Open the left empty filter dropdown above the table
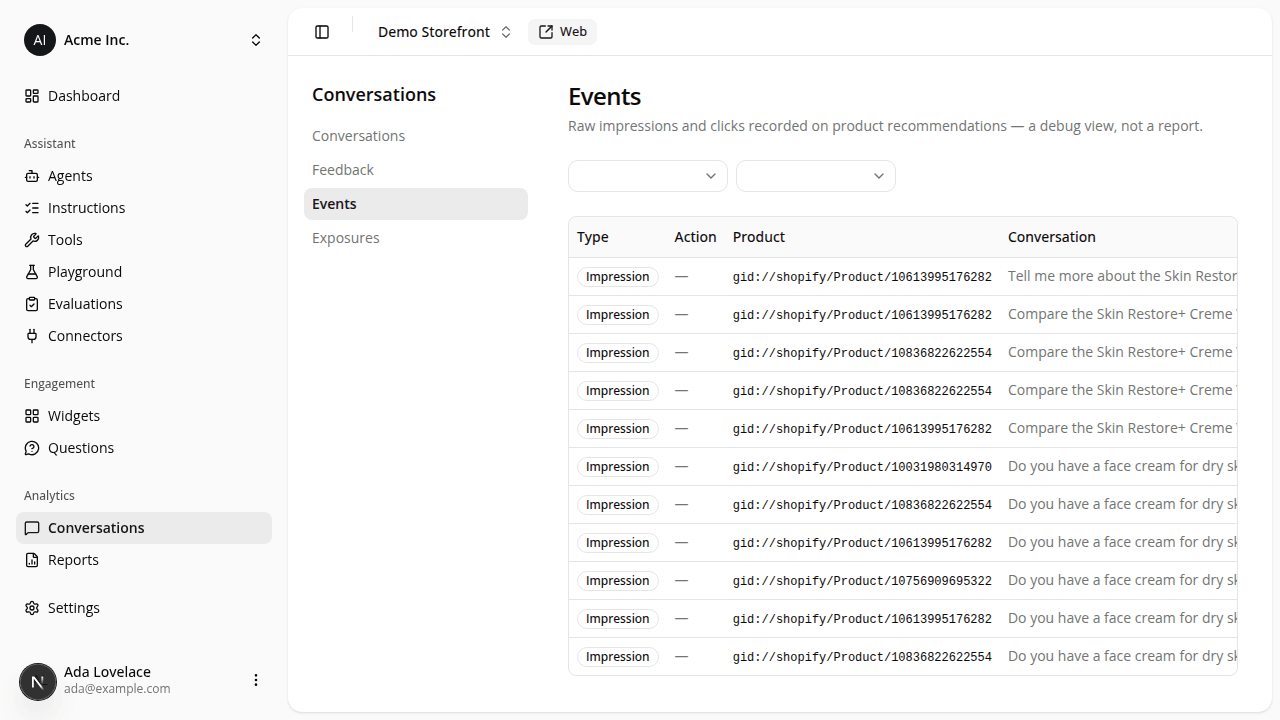 coord(648,176)
